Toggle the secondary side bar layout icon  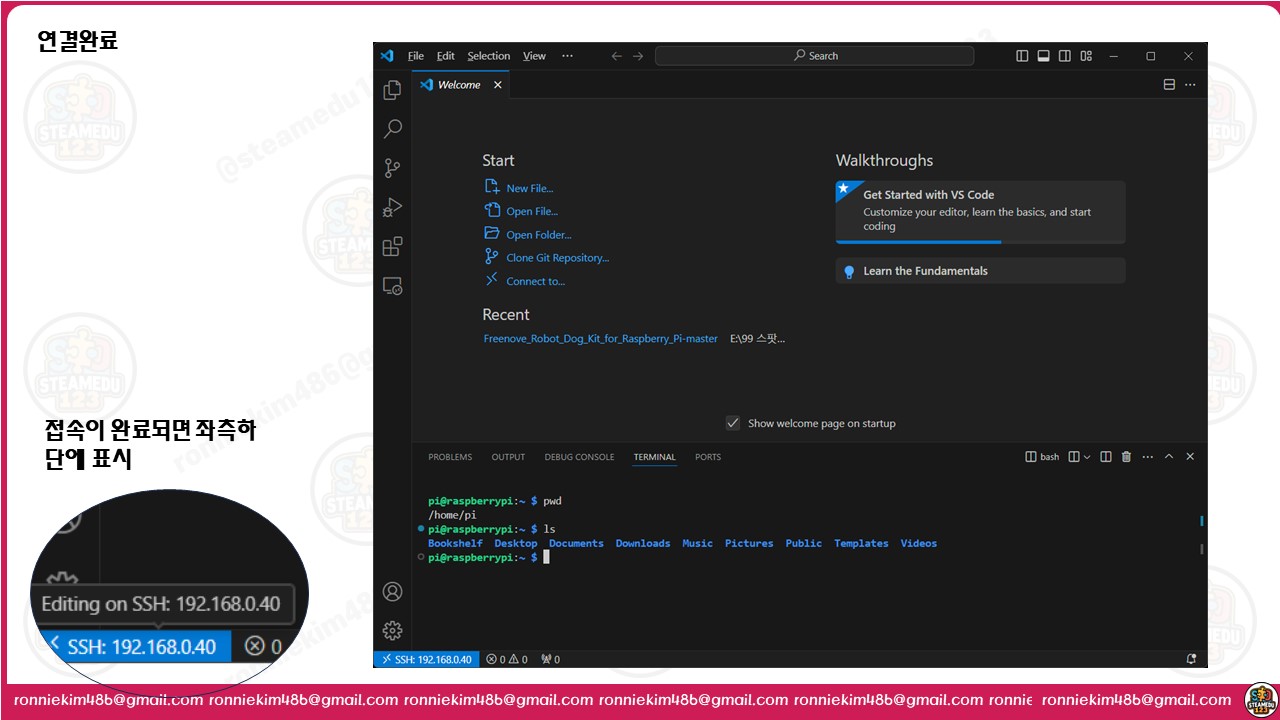(x=1065, y=56)
